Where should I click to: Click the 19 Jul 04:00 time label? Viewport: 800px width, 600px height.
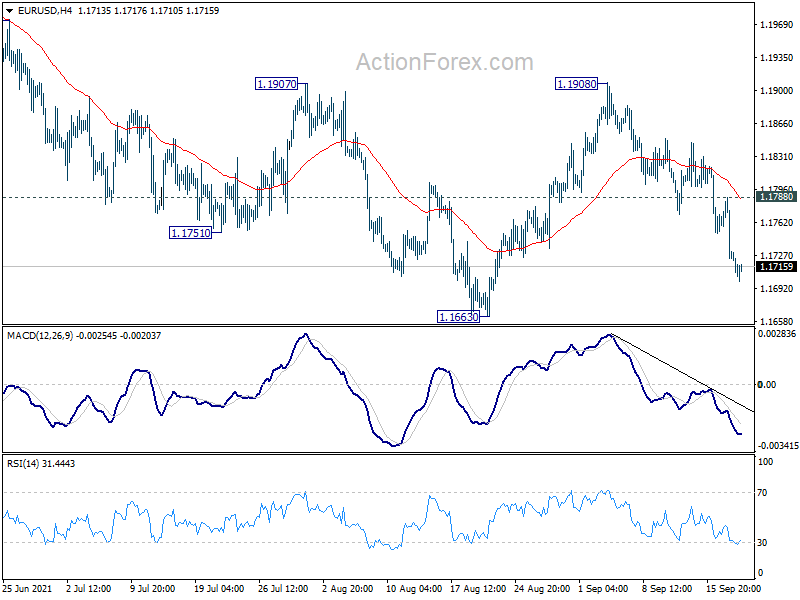pos(219,588)
